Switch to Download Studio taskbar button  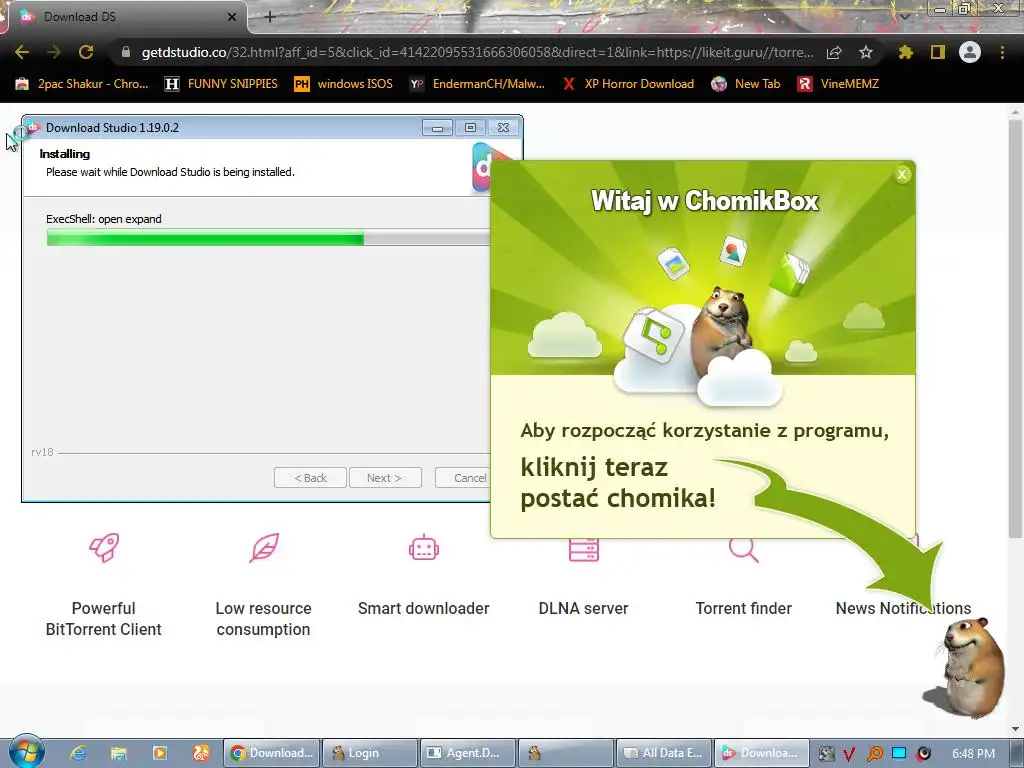coord(761,753)
